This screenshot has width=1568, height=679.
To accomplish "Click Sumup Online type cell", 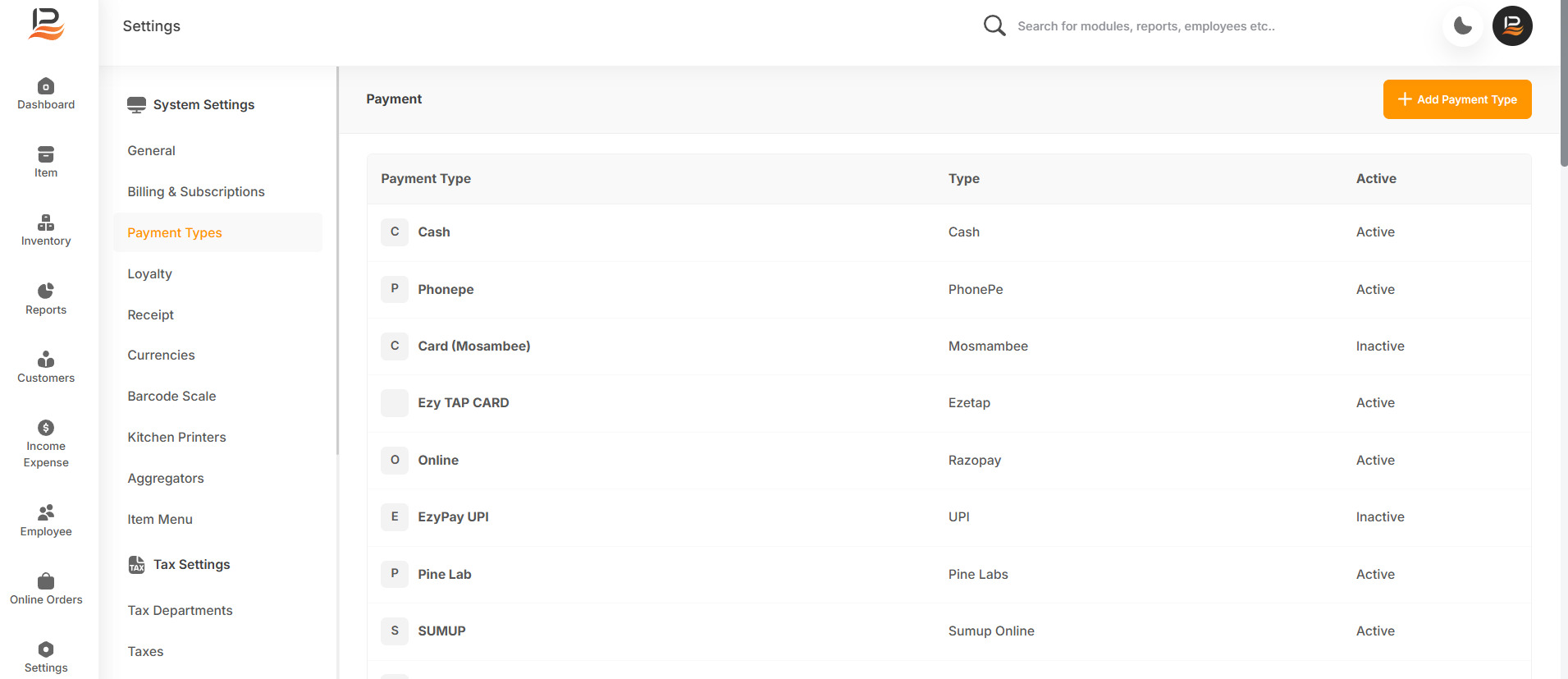I will click(991, 631).
